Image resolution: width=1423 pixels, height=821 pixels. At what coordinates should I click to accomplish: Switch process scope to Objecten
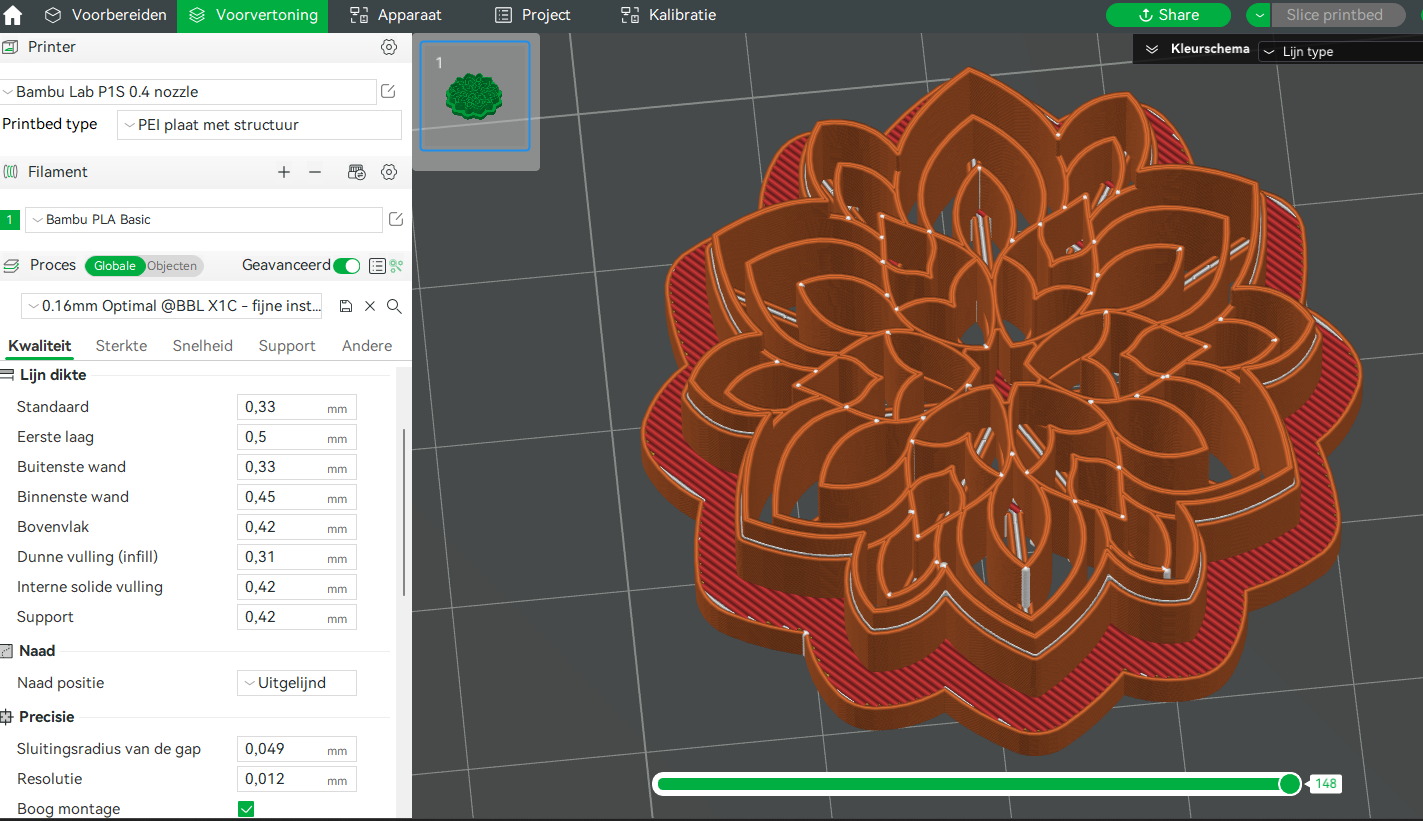[x=173, y=265]
